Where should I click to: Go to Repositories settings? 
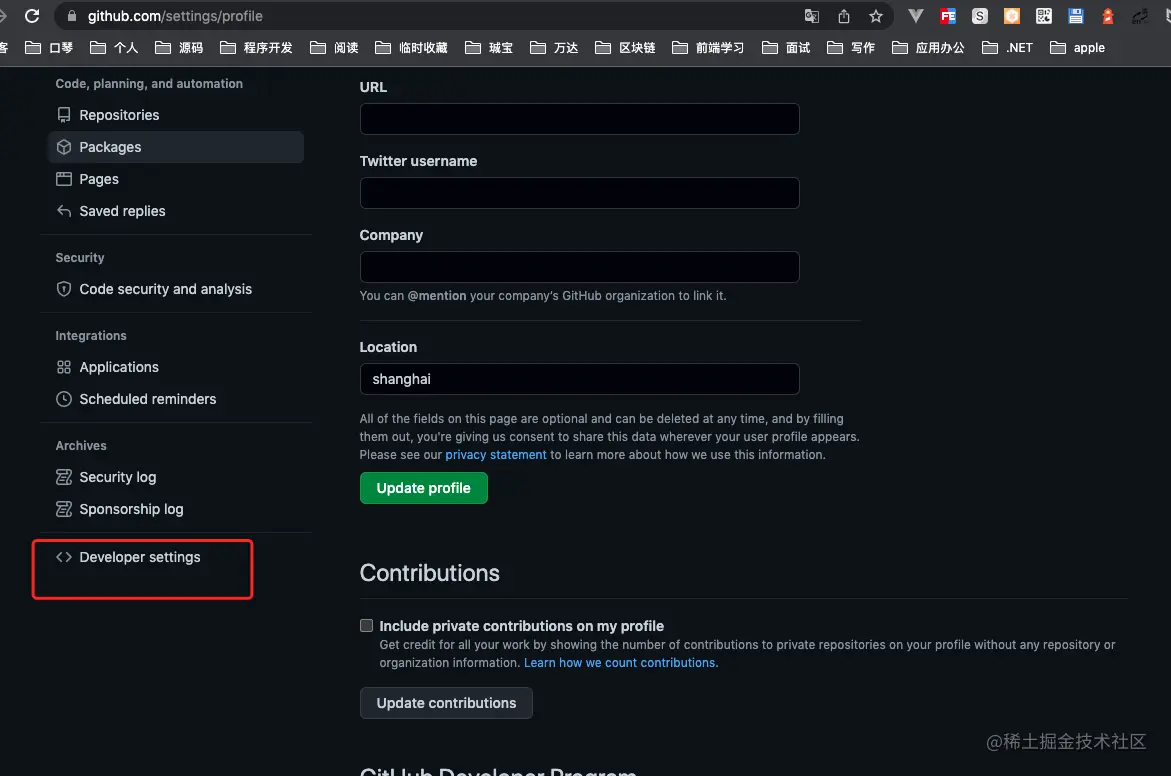pos(176,115)
